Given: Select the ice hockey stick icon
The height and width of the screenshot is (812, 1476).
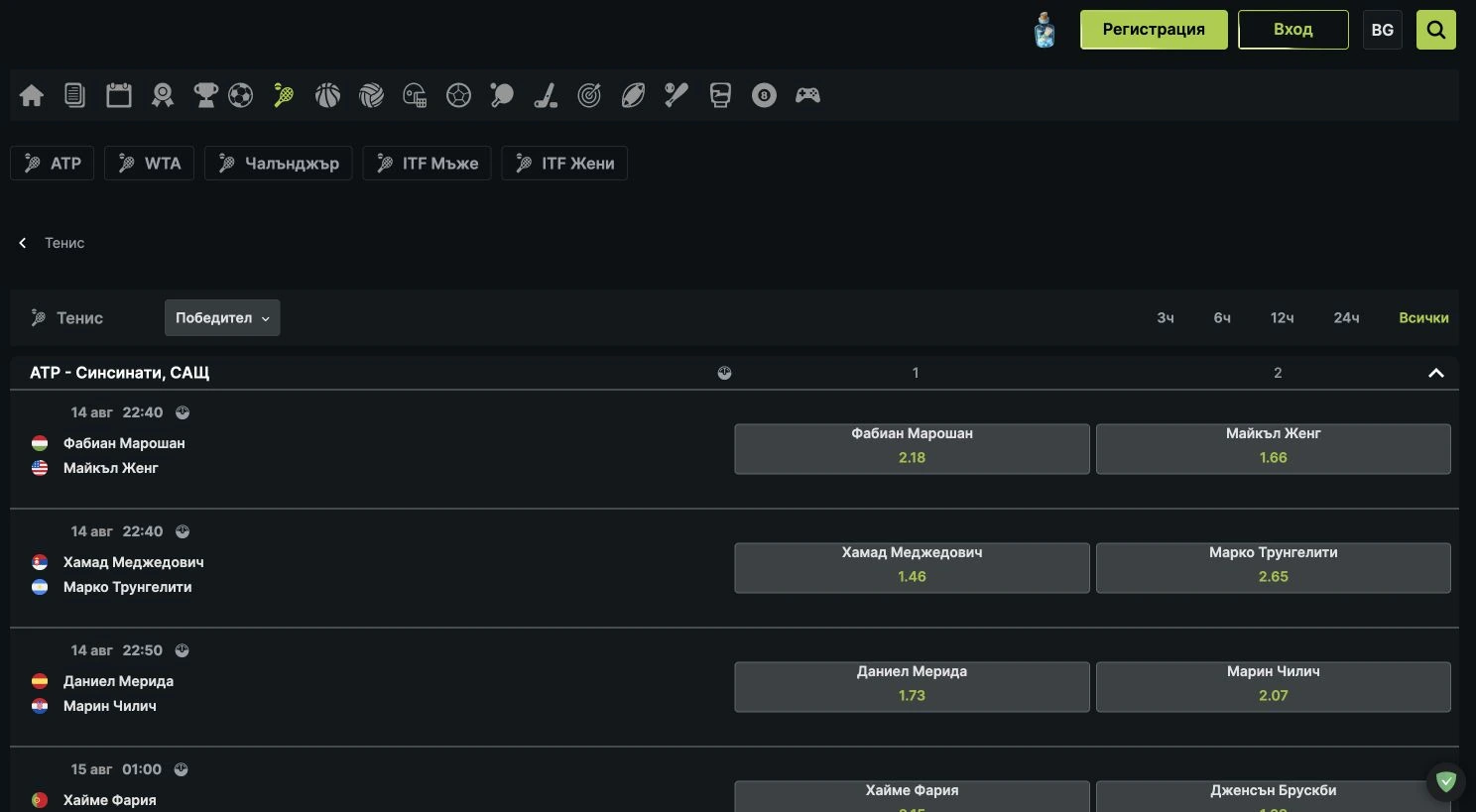Looking at the screenshot, I should tap(546, 95).
